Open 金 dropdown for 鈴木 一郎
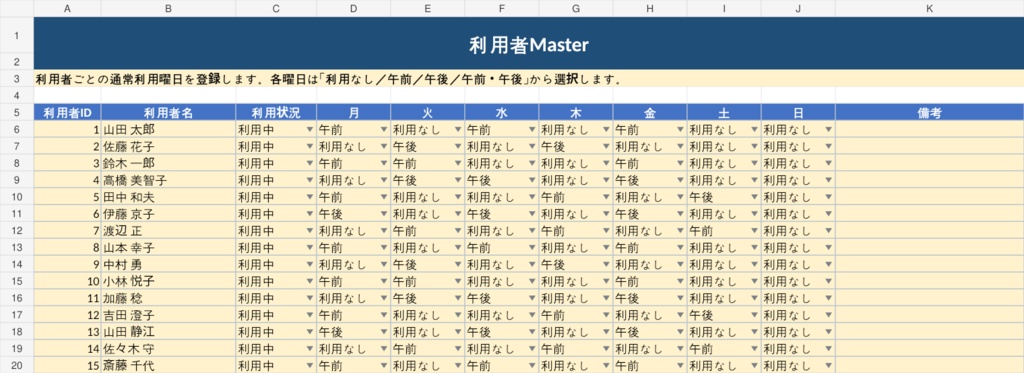Viewport: 1024px width, 373px height. coord(680,163)
